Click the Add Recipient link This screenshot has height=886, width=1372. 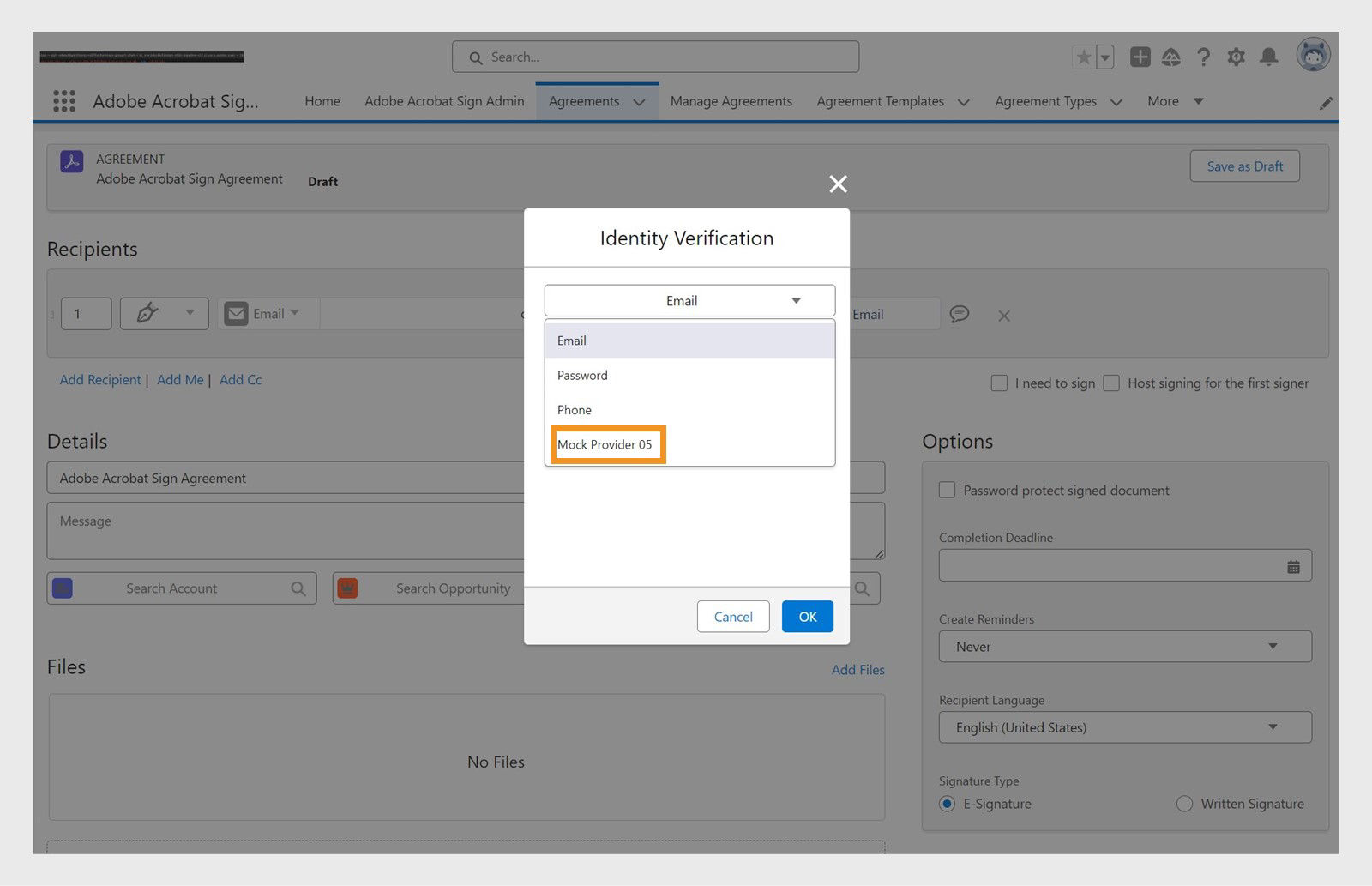[x=100, y=380]
